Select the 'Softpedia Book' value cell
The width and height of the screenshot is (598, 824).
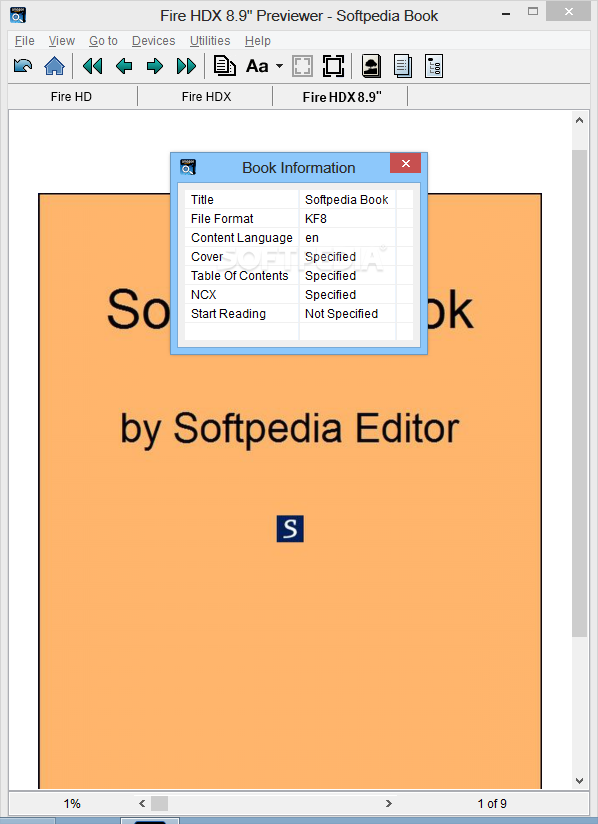(x=347, y=200)
